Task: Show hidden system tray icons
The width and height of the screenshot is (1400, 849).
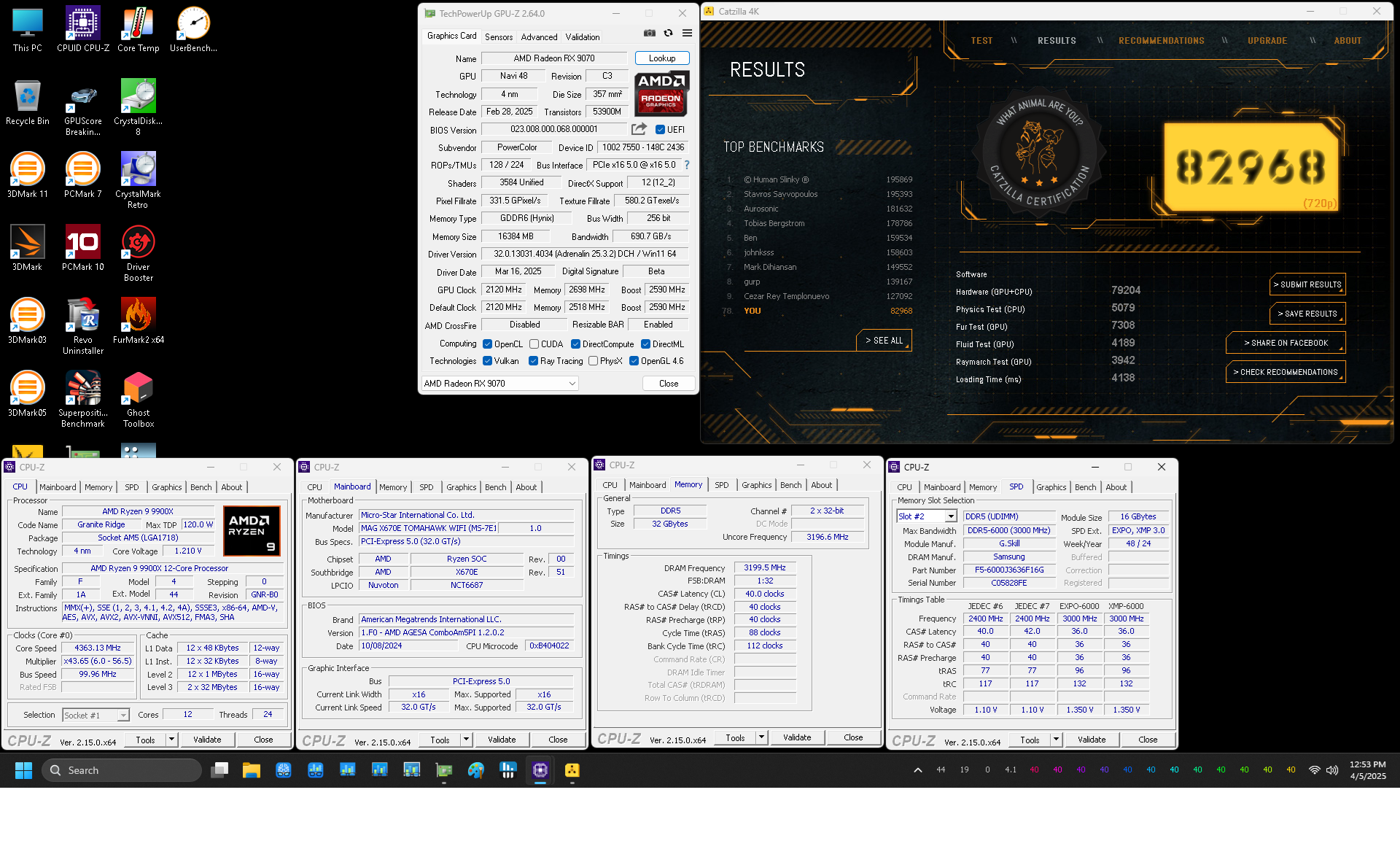Action: 918,770
